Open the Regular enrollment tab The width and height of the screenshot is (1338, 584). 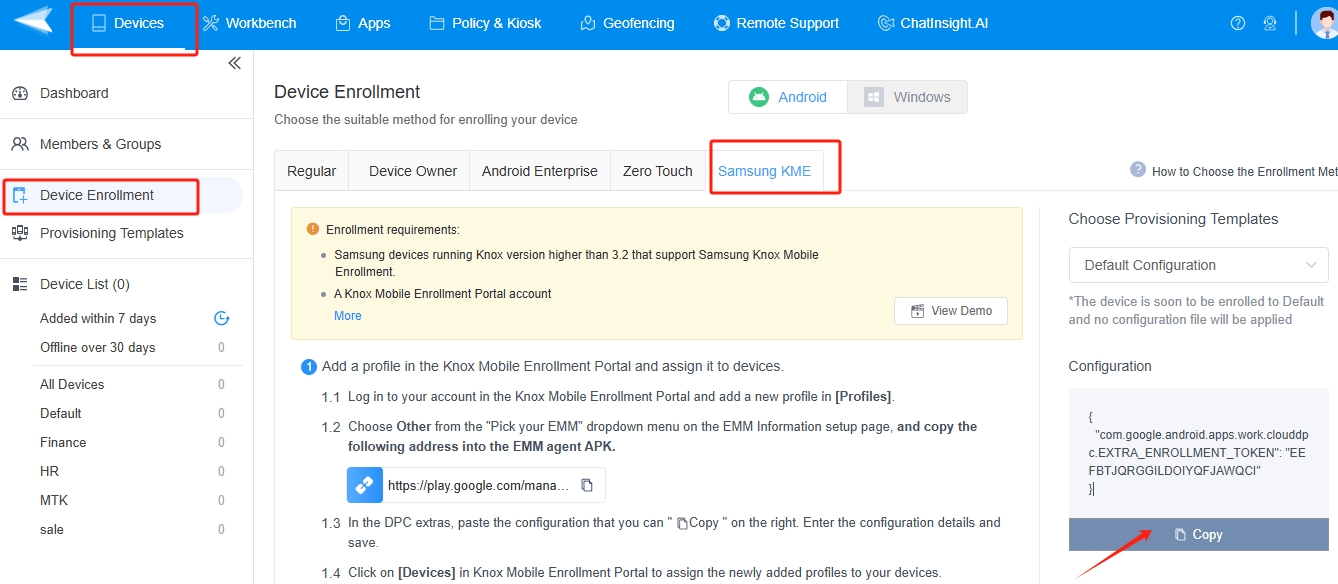click(x=312, y=171)
